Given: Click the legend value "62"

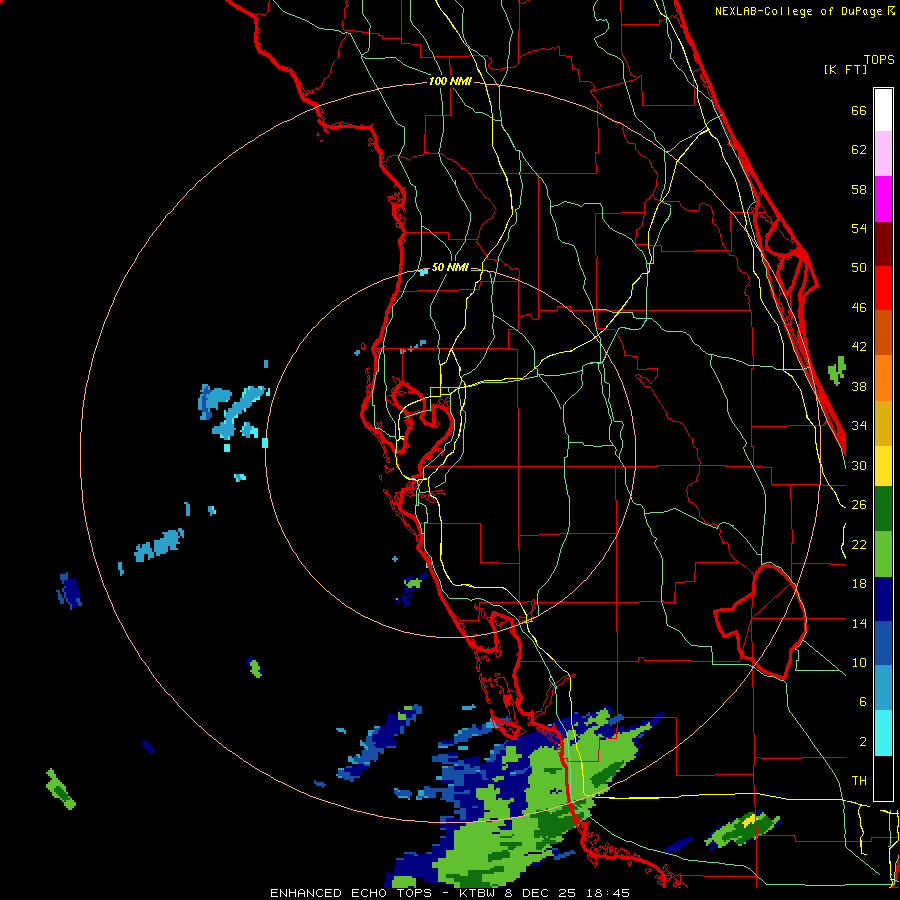Looking at the screenshot, I should click(859, 150).
